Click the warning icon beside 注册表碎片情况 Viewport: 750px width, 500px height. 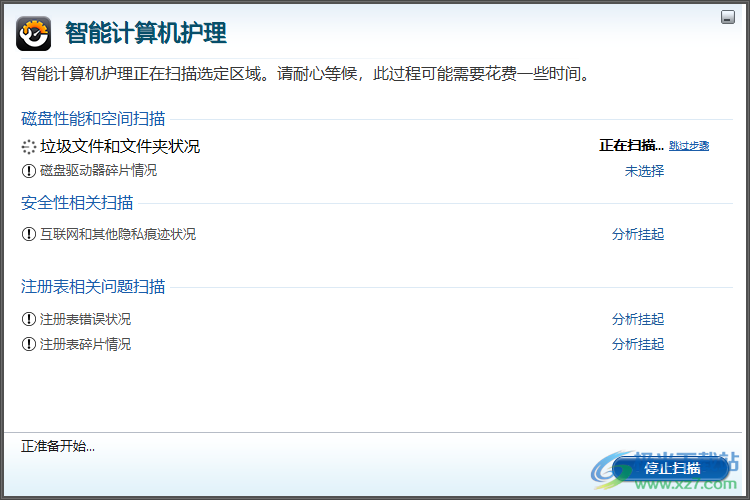pos(29,344)
